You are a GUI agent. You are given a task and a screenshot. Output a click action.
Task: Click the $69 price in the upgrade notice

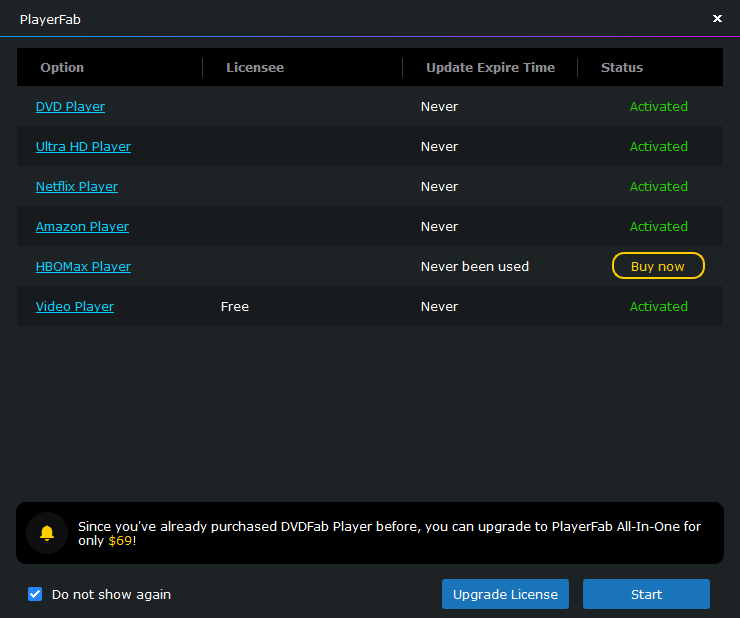[x=120, y=541]
